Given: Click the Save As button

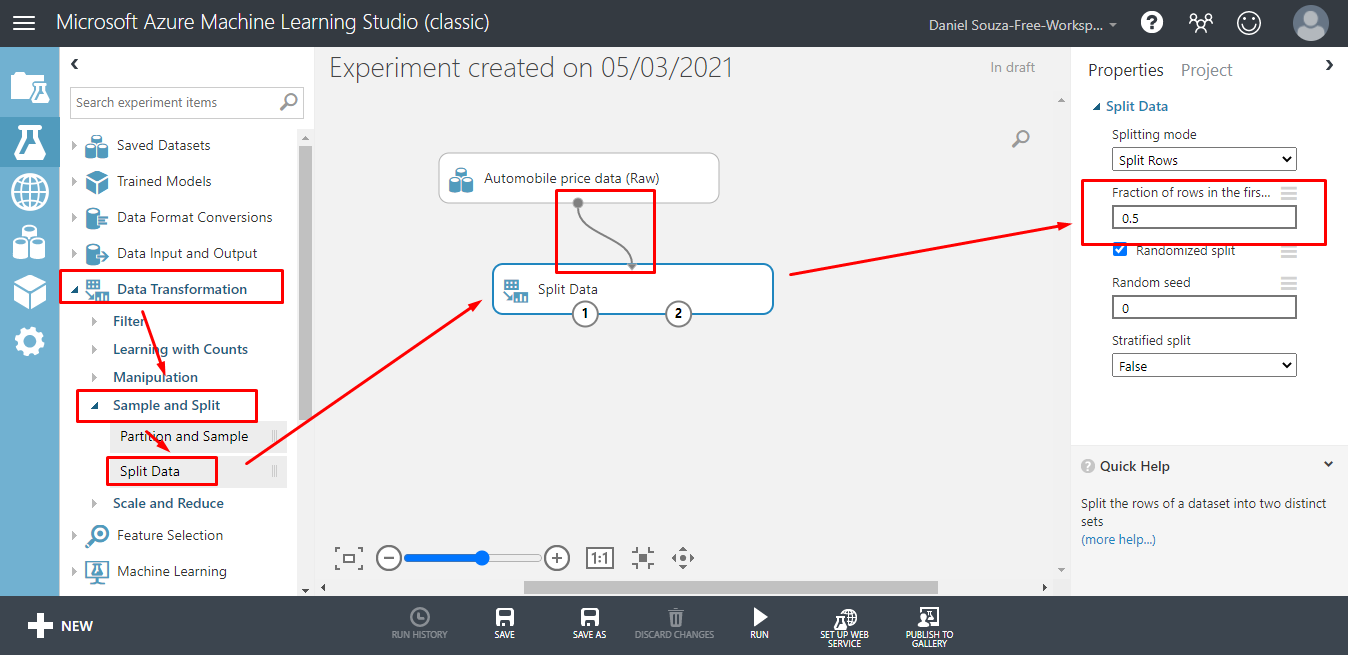Looking at the screenshot, I should [x=589, y=623].
